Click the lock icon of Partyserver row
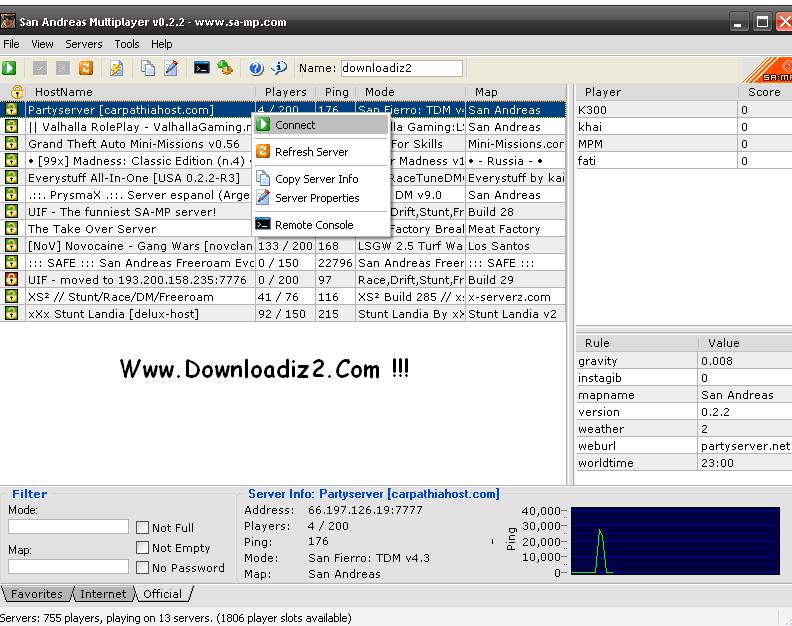 tap(11, 109)
